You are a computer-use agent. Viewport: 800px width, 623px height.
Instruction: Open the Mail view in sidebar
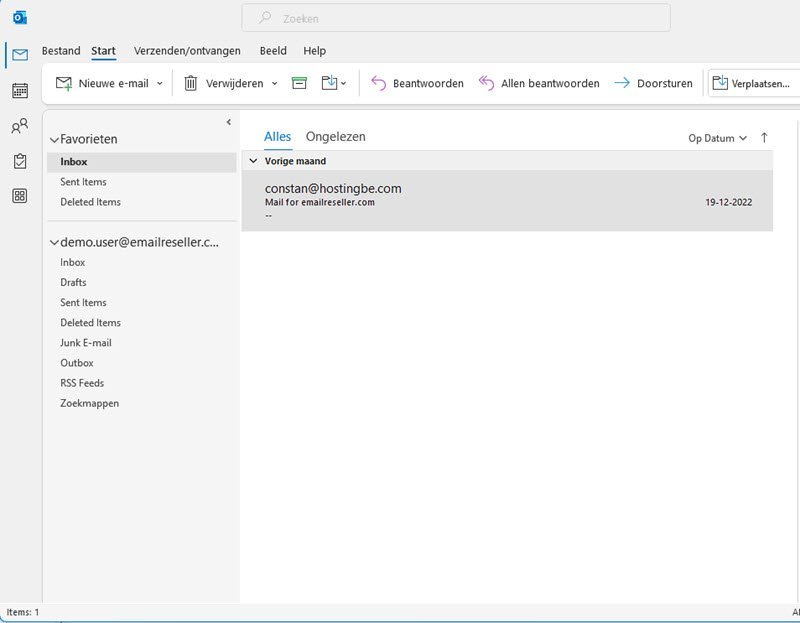pyautogui.click(x=20, y=55)
